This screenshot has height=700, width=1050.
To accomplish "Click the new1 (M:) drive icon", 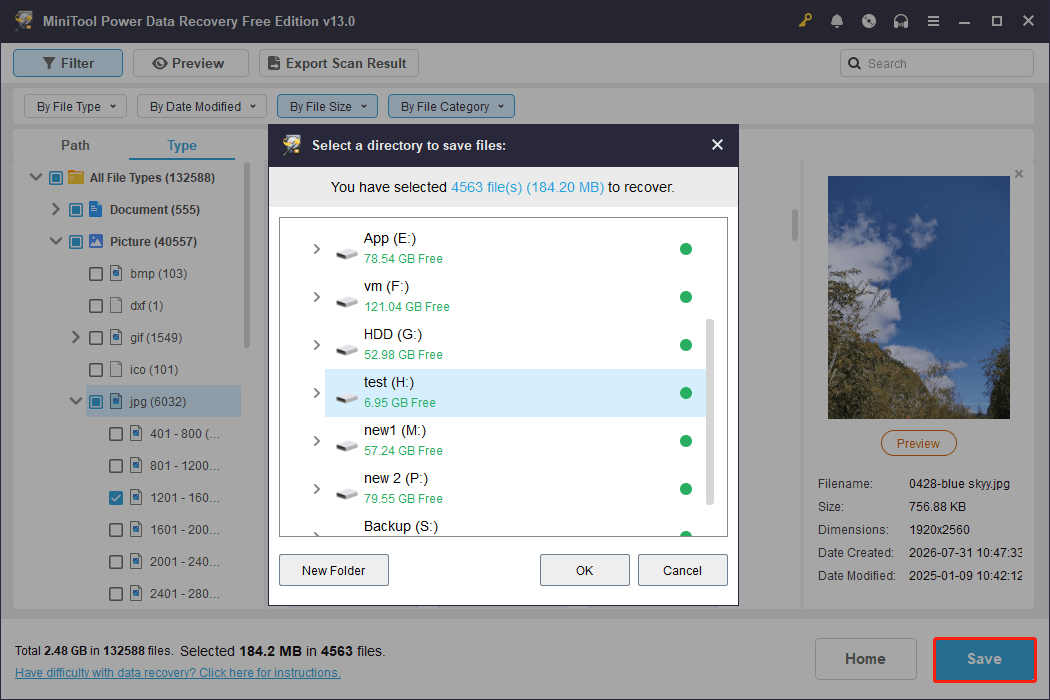I will click(346, 445).
